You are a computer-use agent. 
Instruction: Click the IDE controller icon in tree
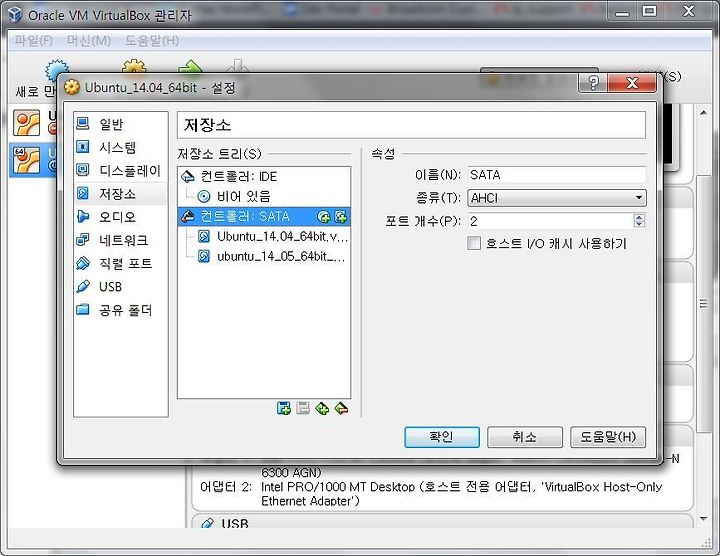(x=188, y=176)
